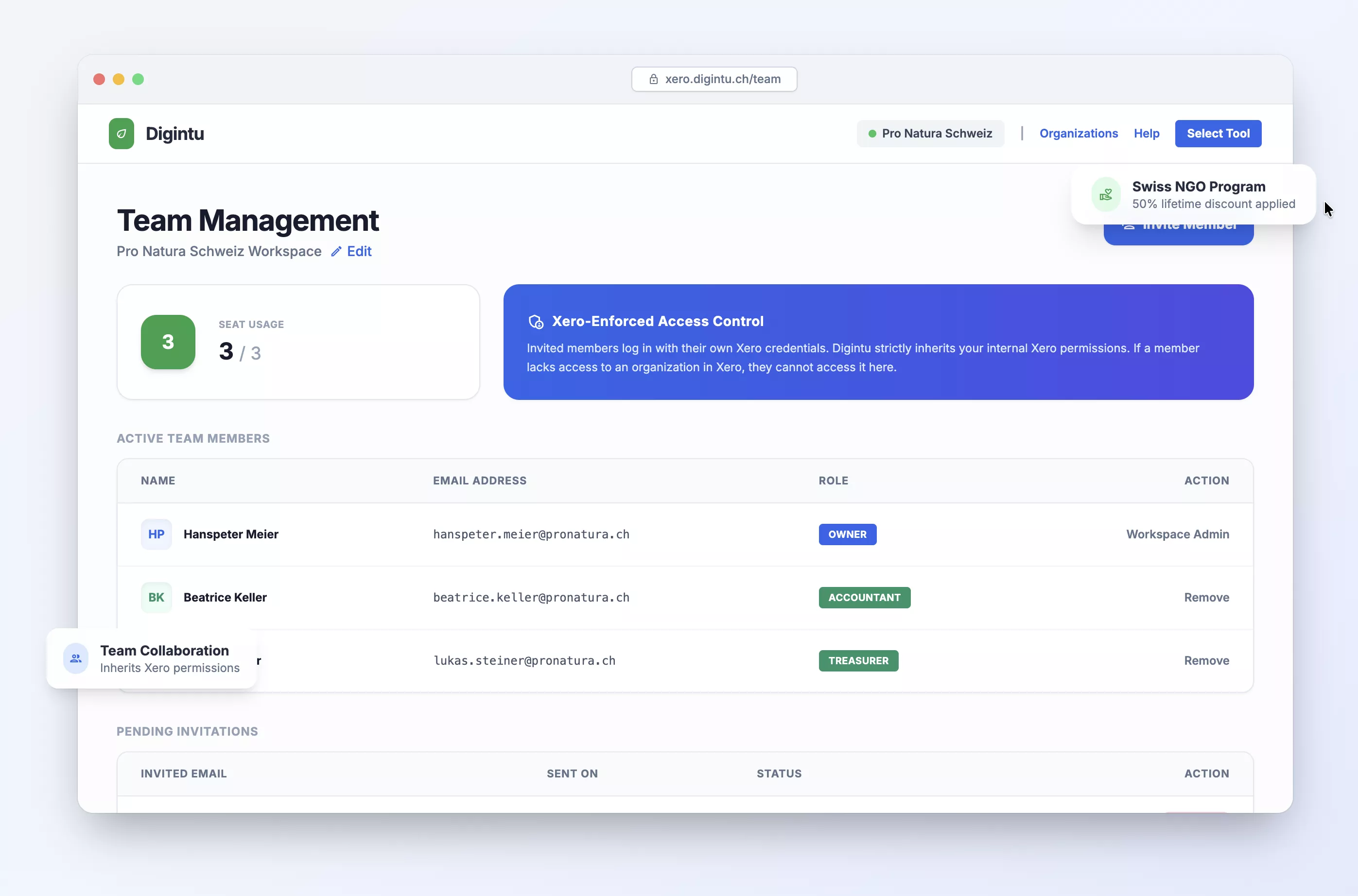This screenshot has height=896, width=1358.
Task: Click the Workspace Admin label
Action: point(1177,534)
